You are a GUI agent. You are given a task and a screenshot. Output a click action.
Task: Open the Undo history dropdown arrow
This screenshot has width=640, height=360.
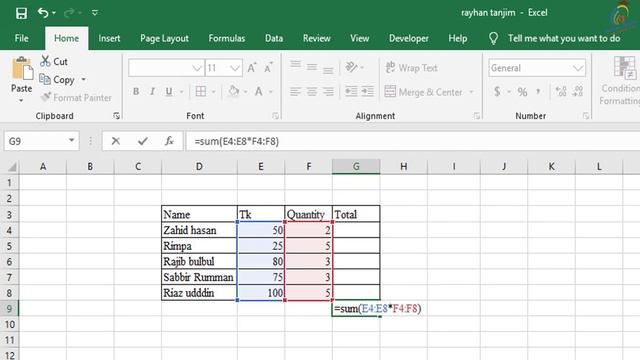[54, 13]
